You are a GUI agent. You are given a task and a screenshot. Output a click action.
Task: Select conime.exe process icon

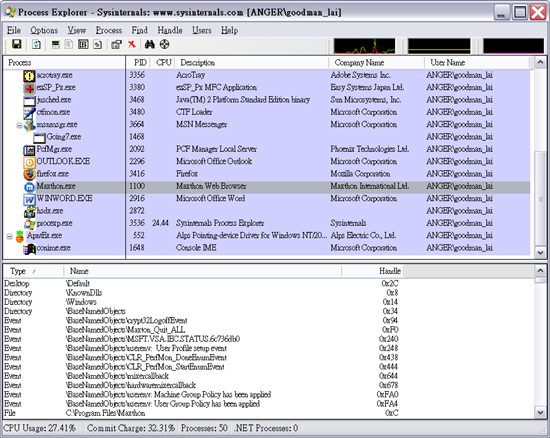pyautogui.click(x=29, y=249)
